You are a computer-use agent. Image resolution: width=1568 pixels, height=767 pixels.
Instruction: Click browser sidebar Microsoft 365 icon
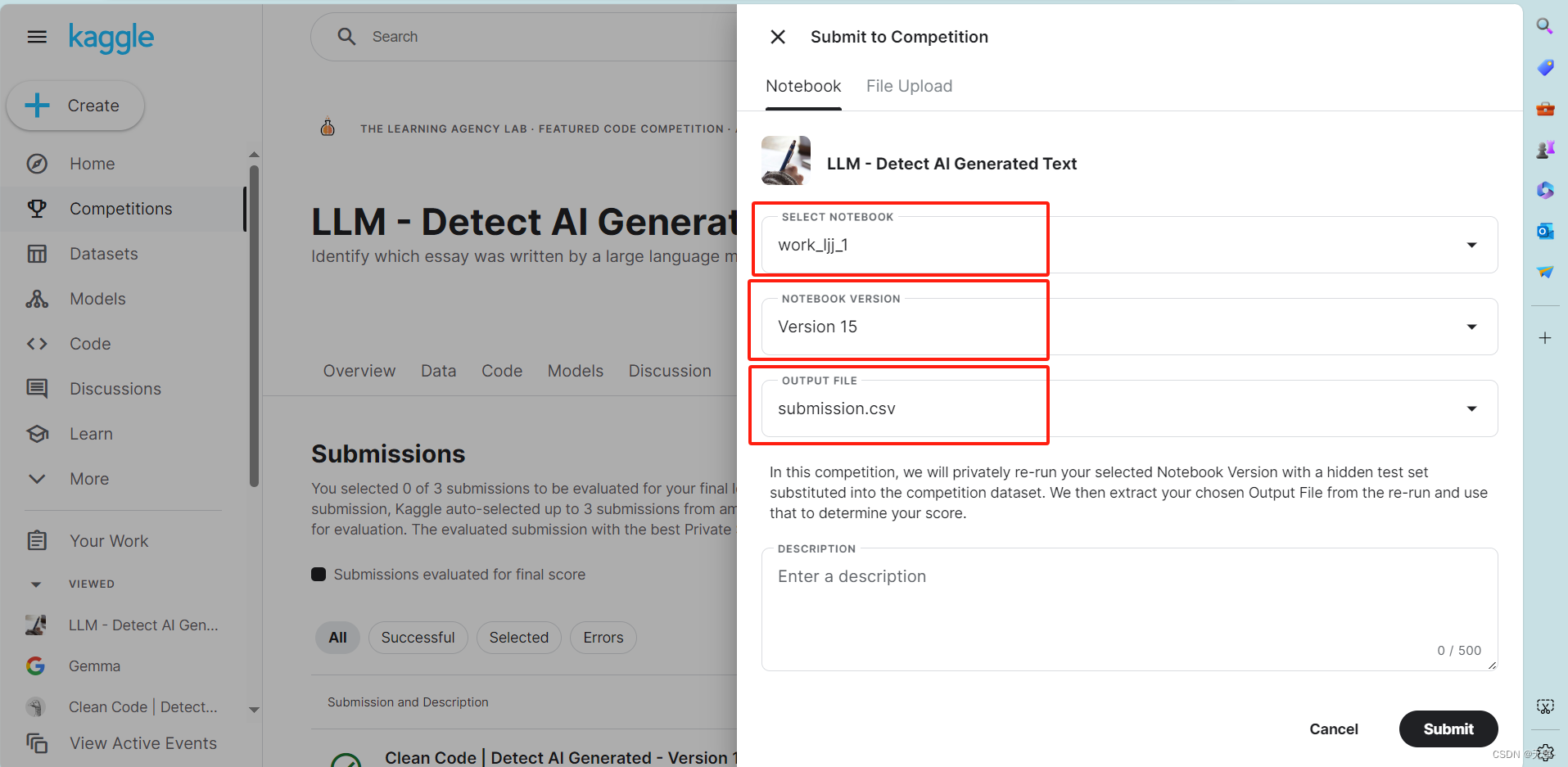pyautogui.click(x=1545, y=190)
